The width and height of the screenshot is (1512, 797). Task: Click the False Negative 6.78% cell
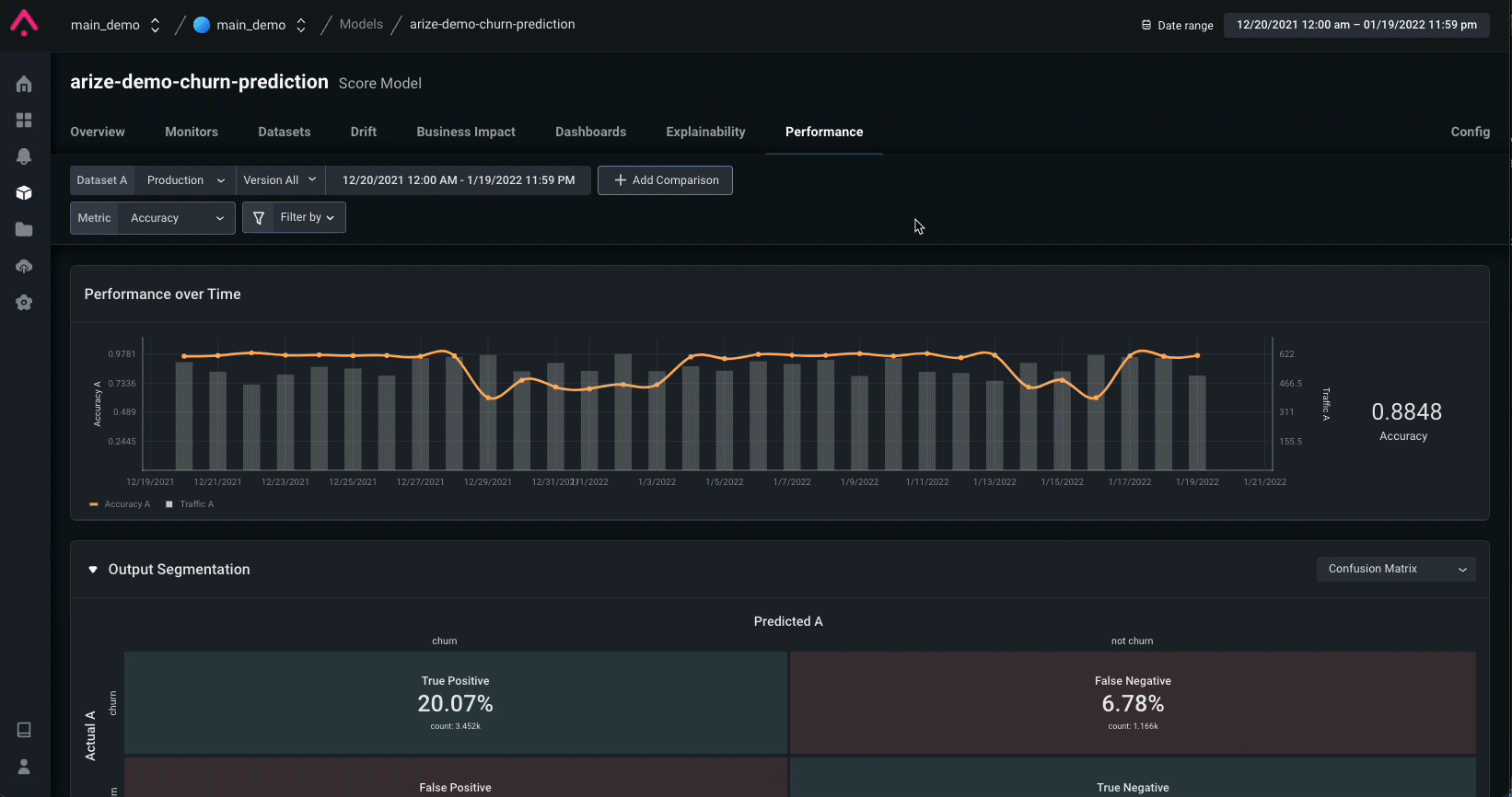[x=1134, y=703]
